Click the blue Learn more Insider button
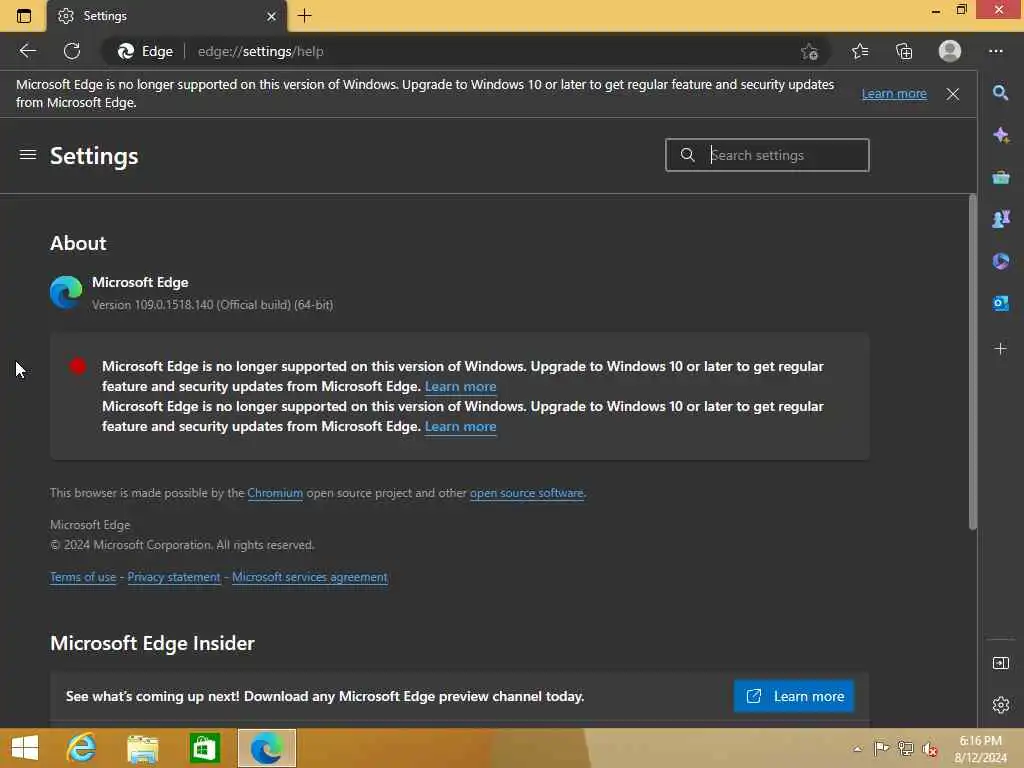Image resolution: width=1024 pixels, height=768 pixels. coord(793,696)
